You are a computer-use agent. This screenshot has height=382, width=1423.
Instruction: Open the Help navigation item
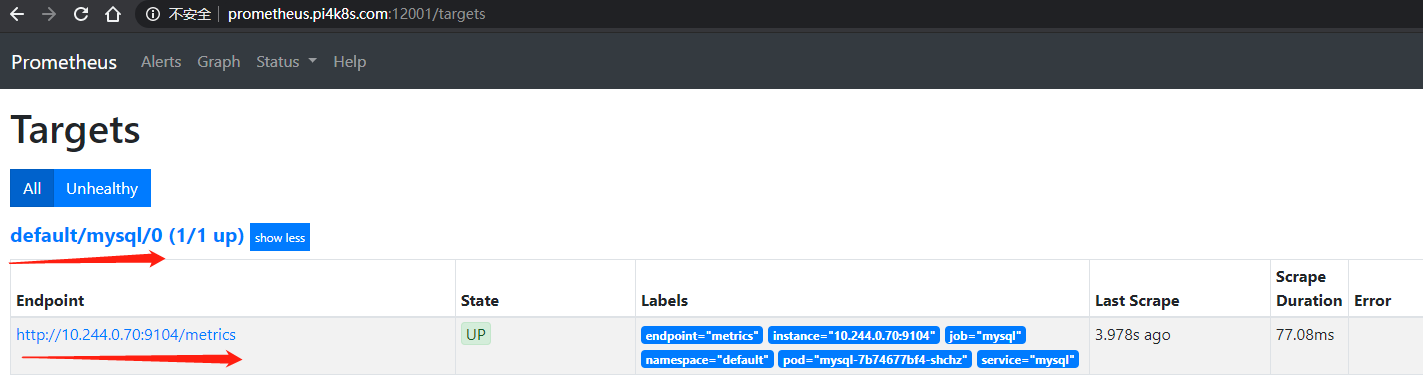(x=350, y=62)
